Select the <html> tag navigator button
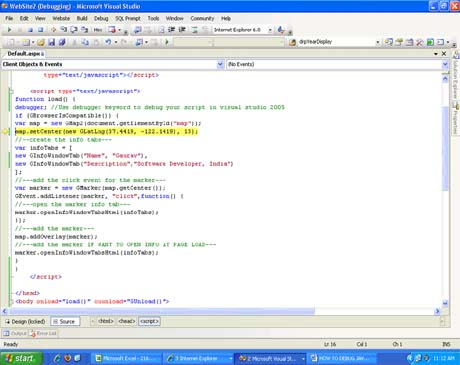The width and height of the screenshot is (460, 365). coord(105,321)
